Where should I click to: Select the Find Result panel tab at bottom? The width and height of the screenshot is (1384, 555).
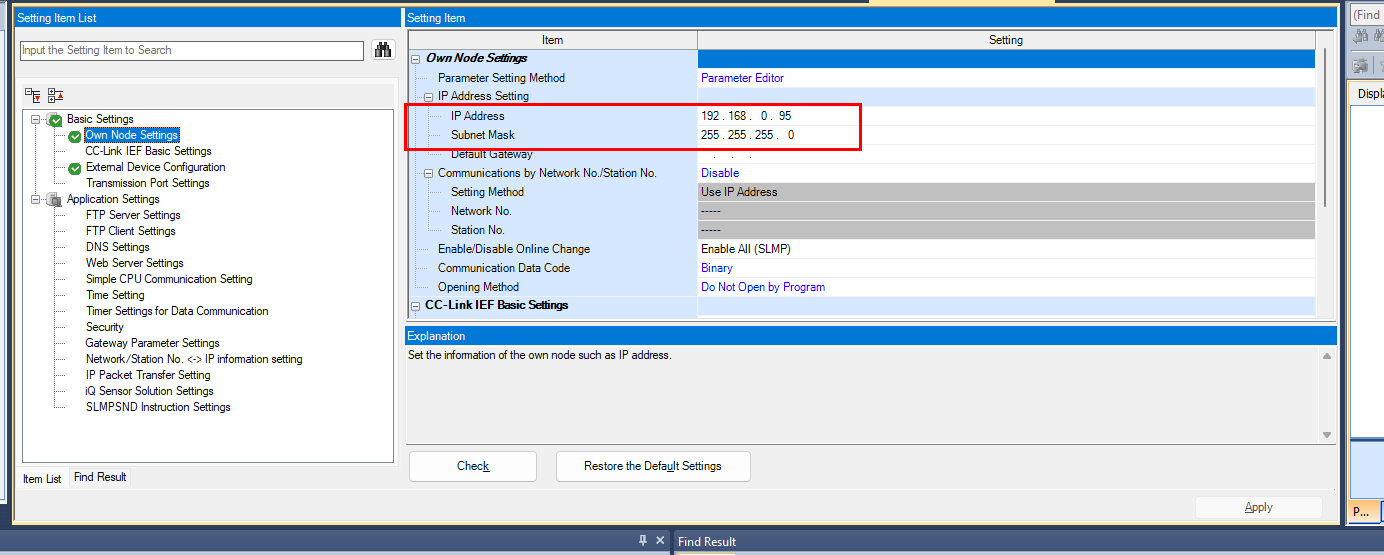707,542
